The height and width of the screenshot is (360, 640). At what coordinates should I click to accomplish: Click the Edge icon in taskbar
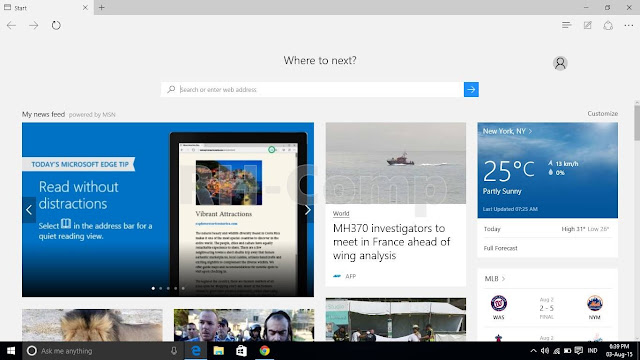(x=196, y=351)
